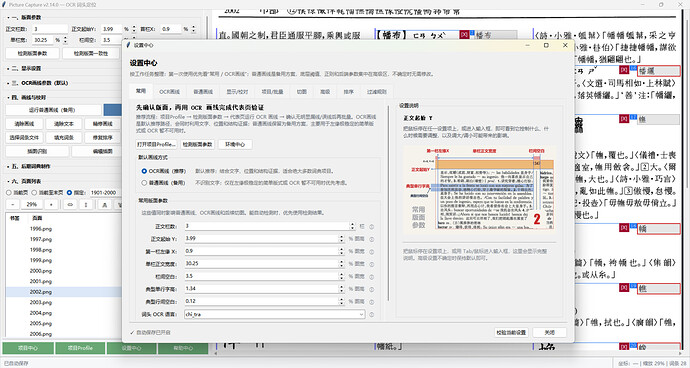The image size is (690, 368).
Task: Click the info icon beside 典型单行字高
Action: 371,289
